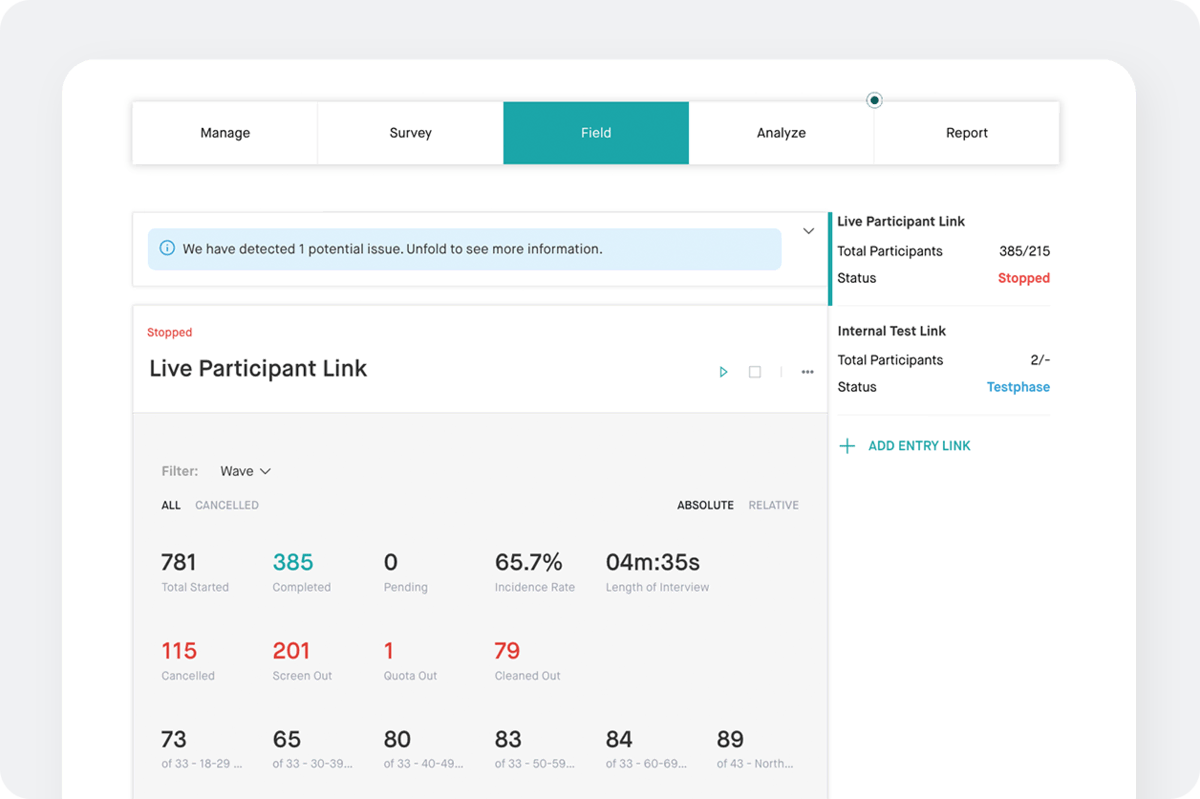Click the info icon in the issue banner
This screenshot has width=1200, height=799.
click(167, 248)
